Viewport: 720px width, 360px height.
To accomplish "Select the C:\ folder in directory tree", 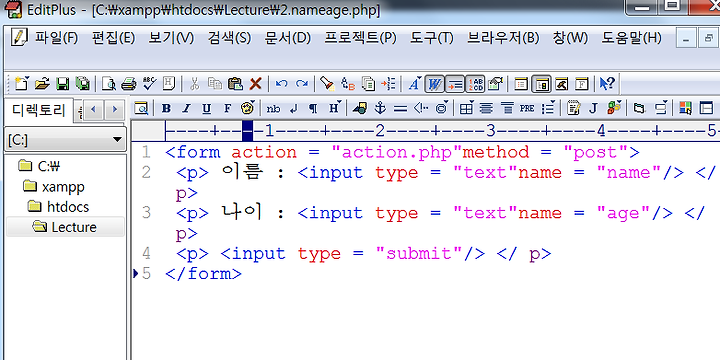I will pos(39,166).
